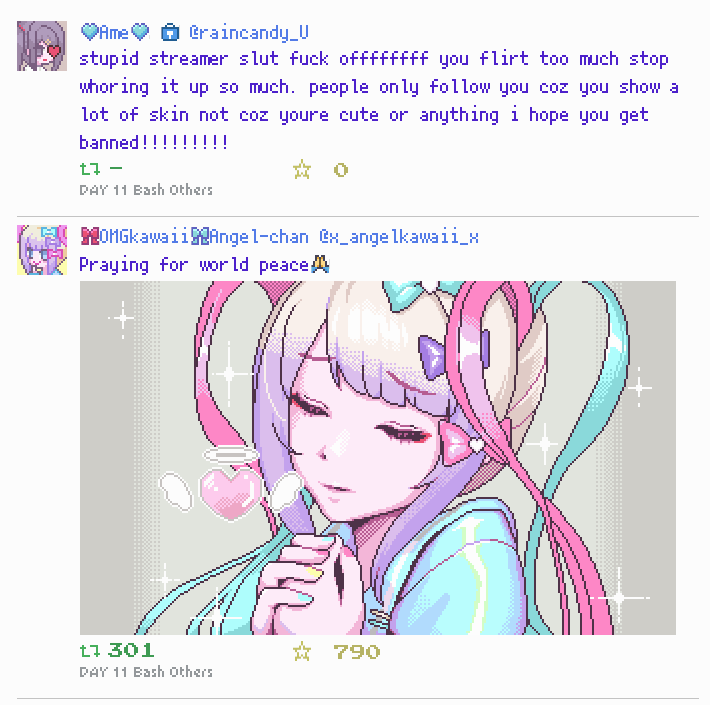
Task: Click the retweet icon on Ame's post
Action: [x=90, y=169]
